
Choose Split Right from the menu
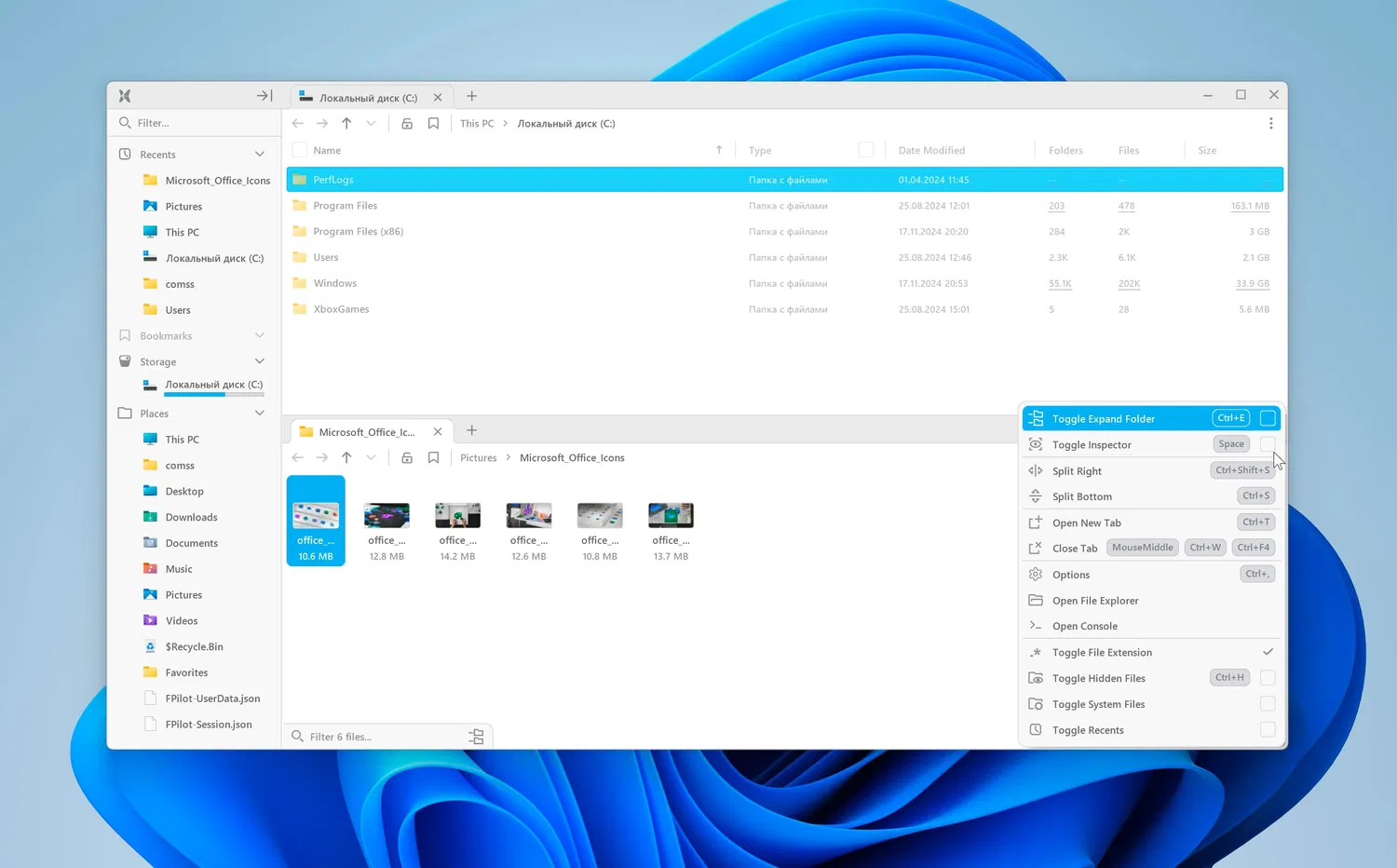tap(1077, 471)
